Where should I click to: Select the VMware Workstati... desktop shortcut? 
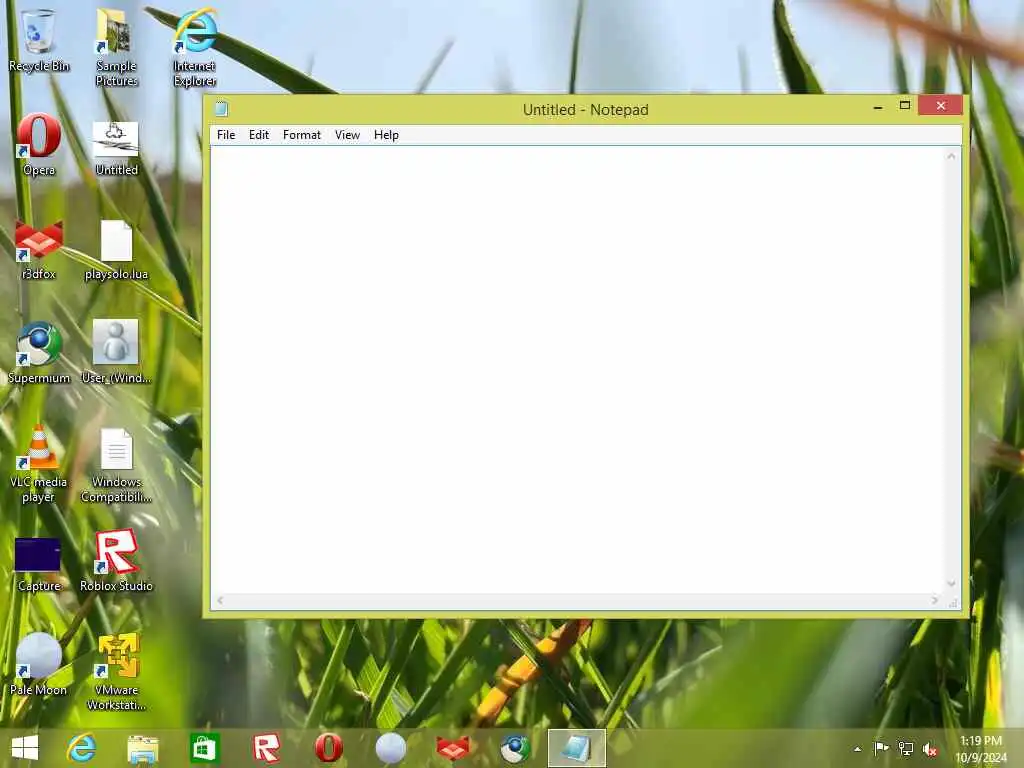pos(116,672)
